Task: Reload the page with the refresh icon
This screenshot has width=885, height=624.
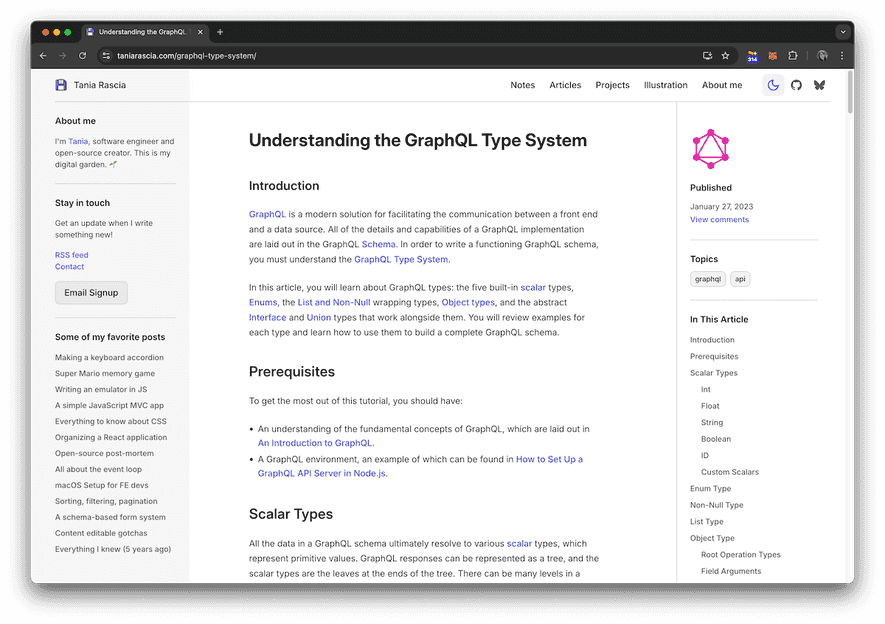Action: coord(82,55)
